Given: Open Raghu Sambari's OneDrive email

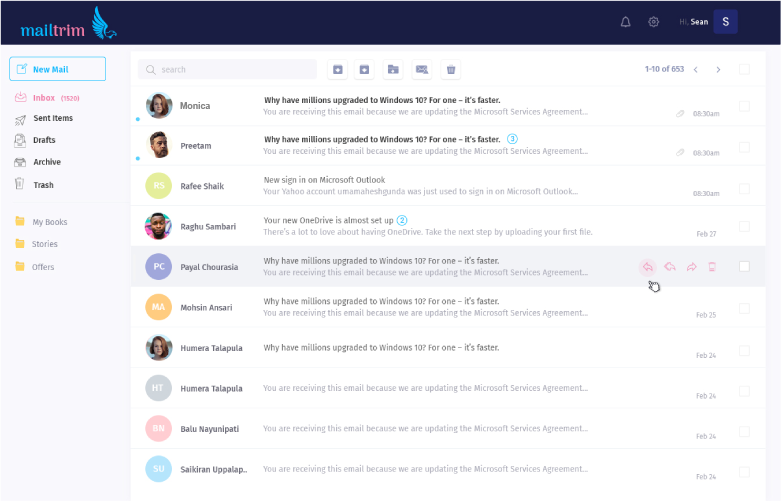Looking at the screenshot, I should 448,226.
